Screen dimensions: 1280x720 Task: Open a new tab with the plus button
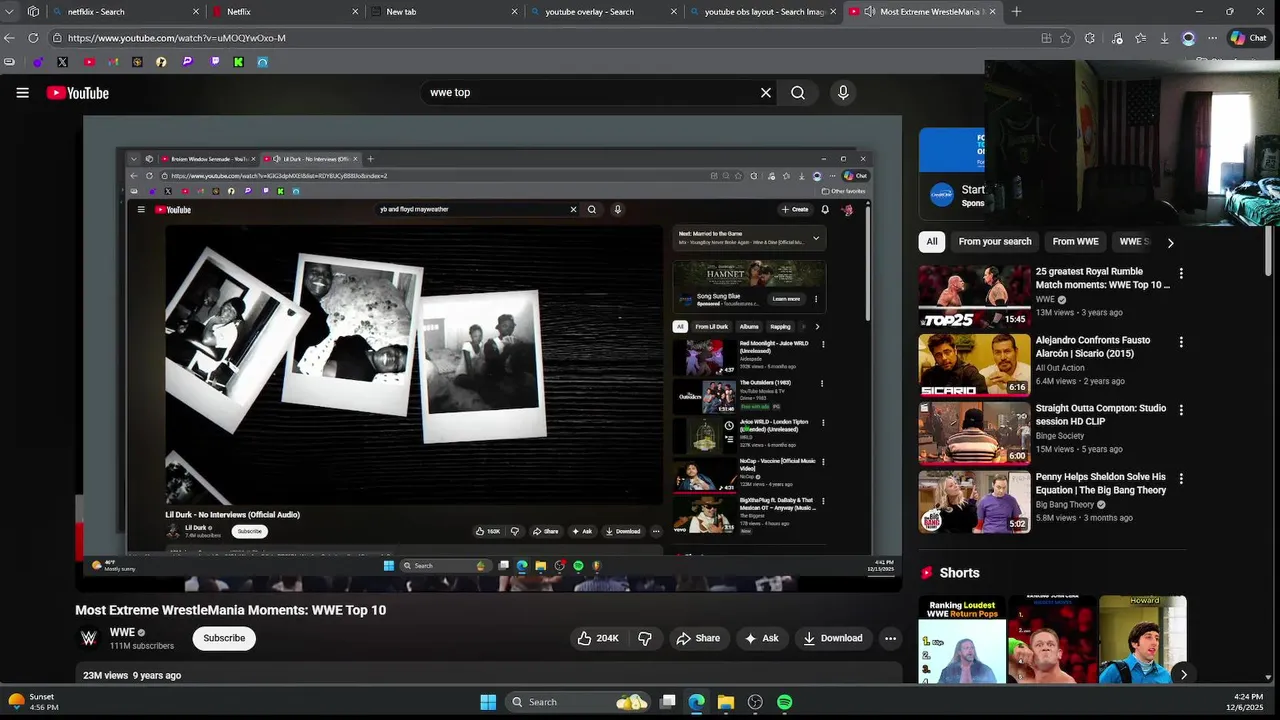click(x=1016, y=12)
